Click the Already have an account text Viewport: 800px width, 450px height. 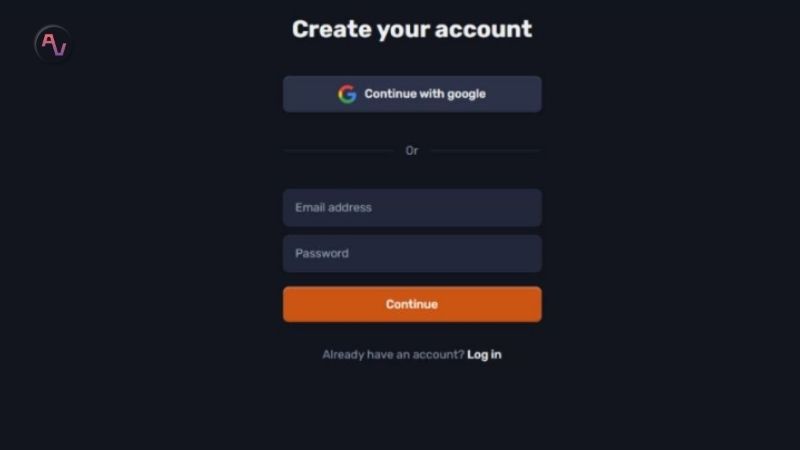coord(393,355)
